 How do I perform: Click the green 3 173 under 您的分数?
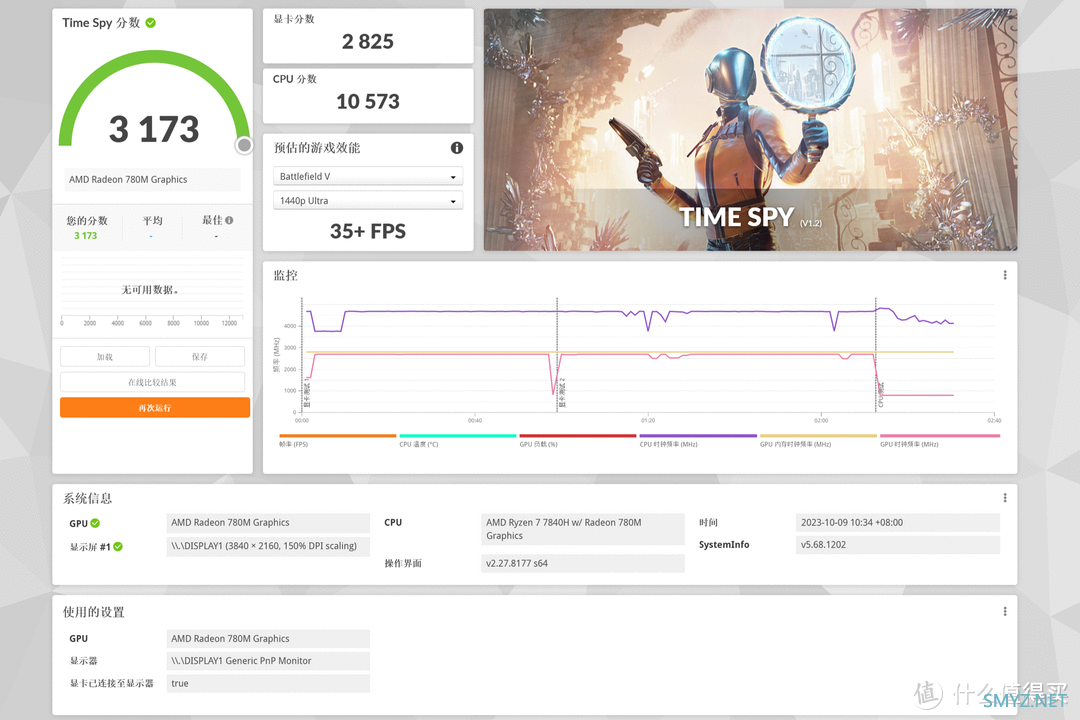85,236
